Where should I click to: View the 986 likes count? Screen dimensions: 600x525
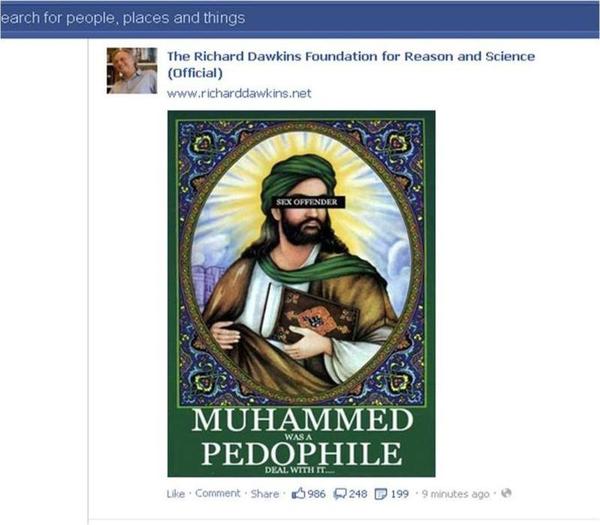[x=316, y=494]
